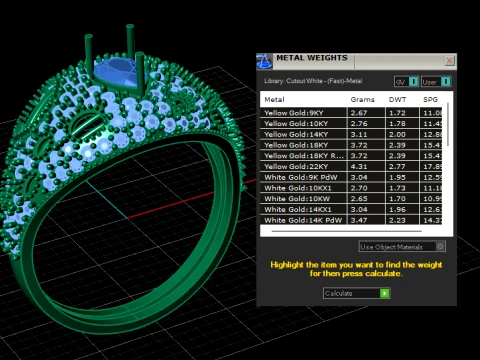Select the White Gold:10KW row
The height and width of the screenshot is (360, 480).
click(351, 199)
